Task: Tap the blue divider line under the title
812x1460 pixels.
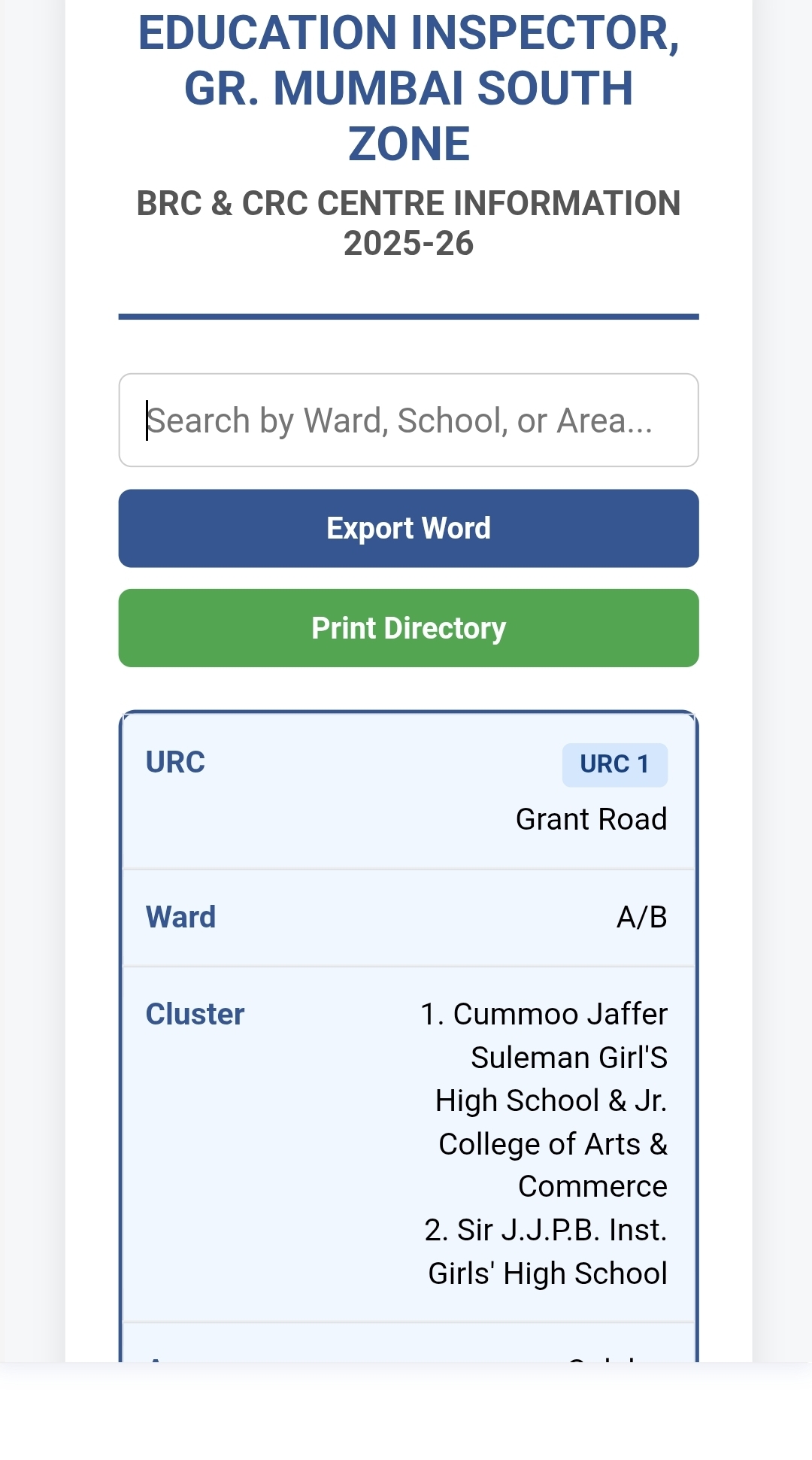Action: [x=408, y=317]
